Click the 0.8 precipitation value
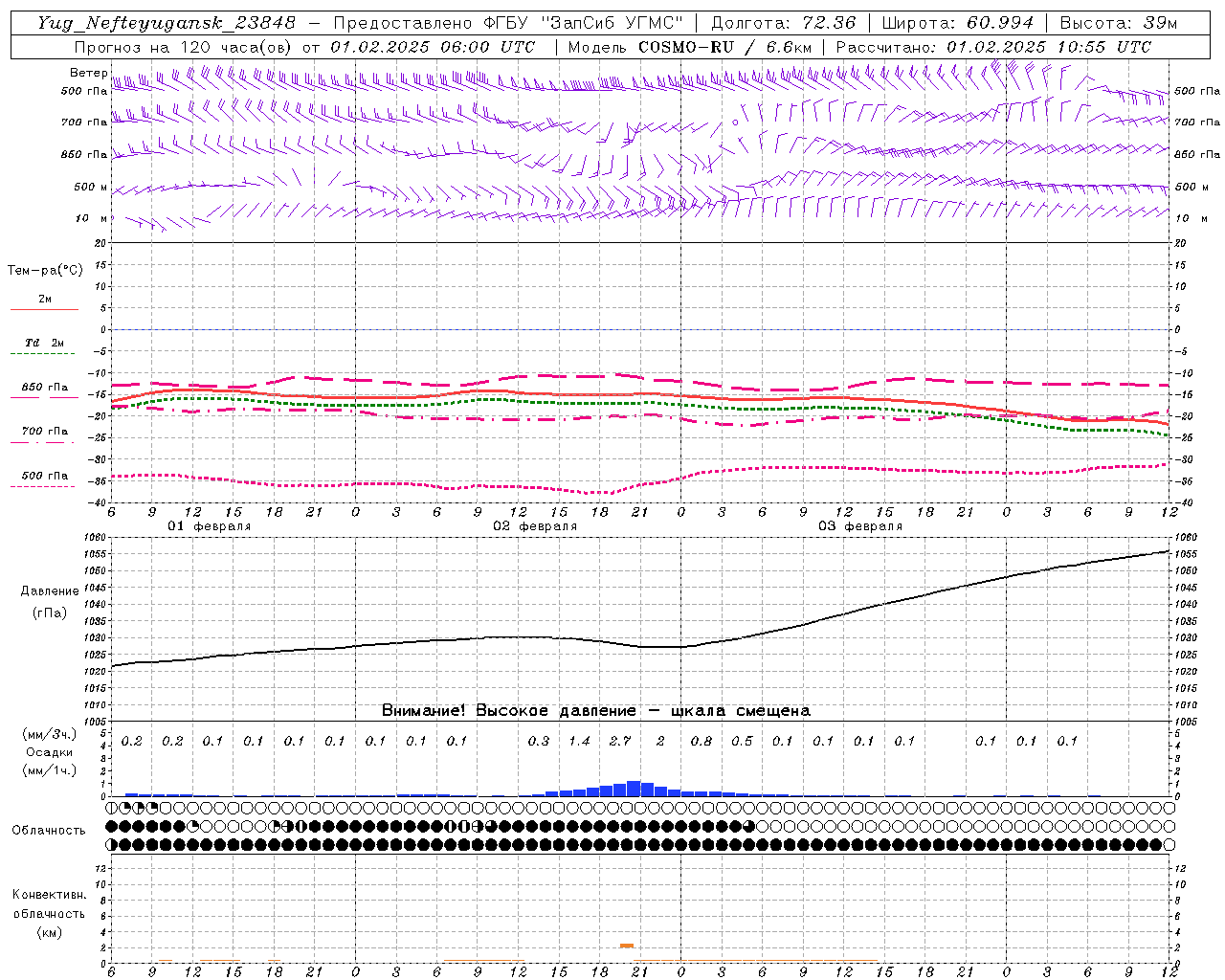The width and height of the screenshot is (1225, 980). click(702, 741)
